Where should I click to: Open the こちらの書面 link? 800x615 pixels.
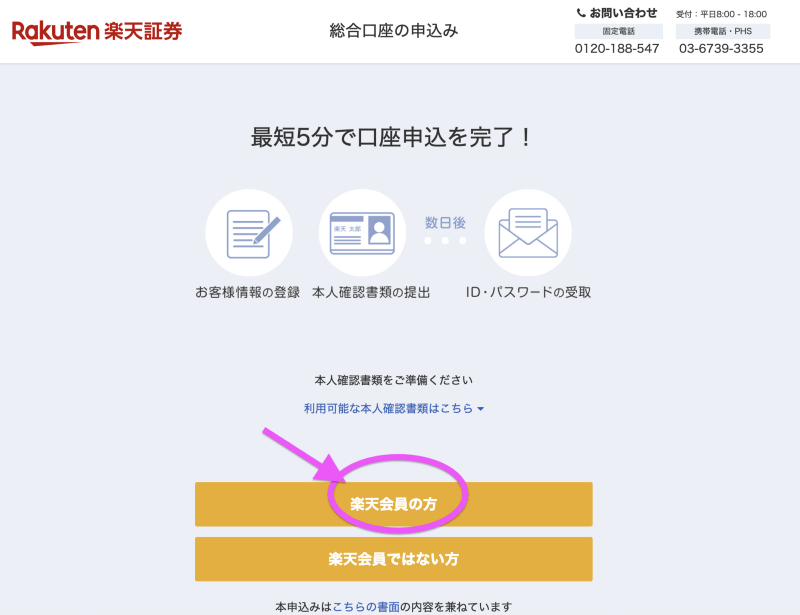tap(366, 607)
